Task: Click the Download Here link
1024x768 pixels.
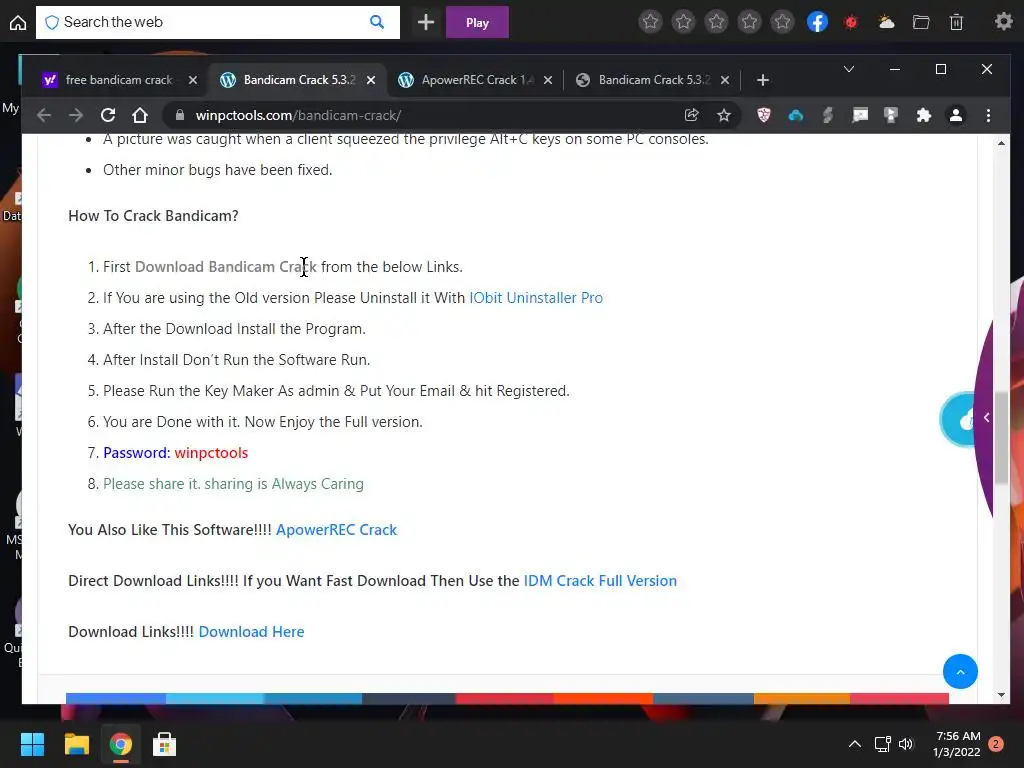Action: coord(251,632)
